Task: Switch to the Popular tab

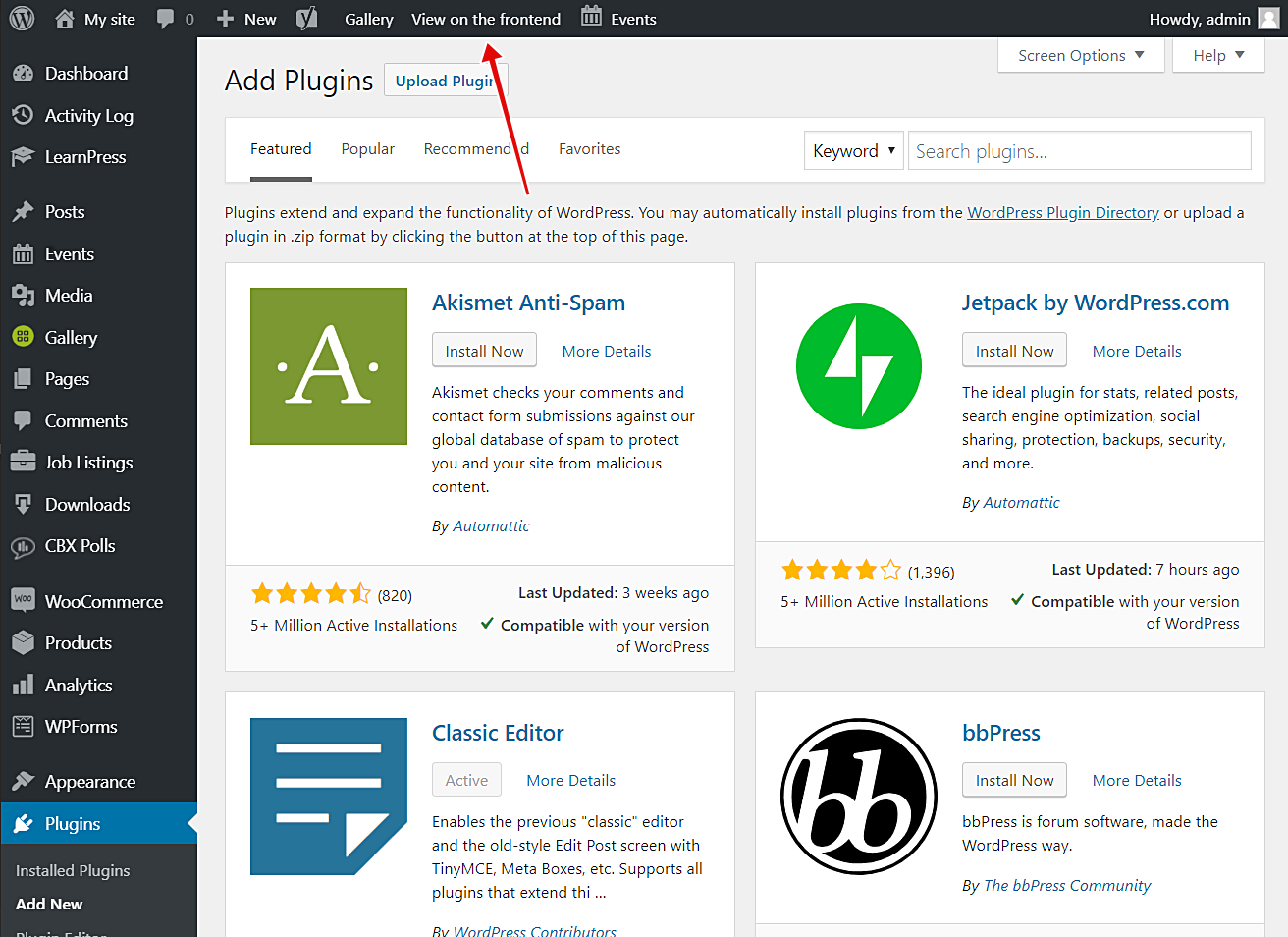Action: point(367,149)
